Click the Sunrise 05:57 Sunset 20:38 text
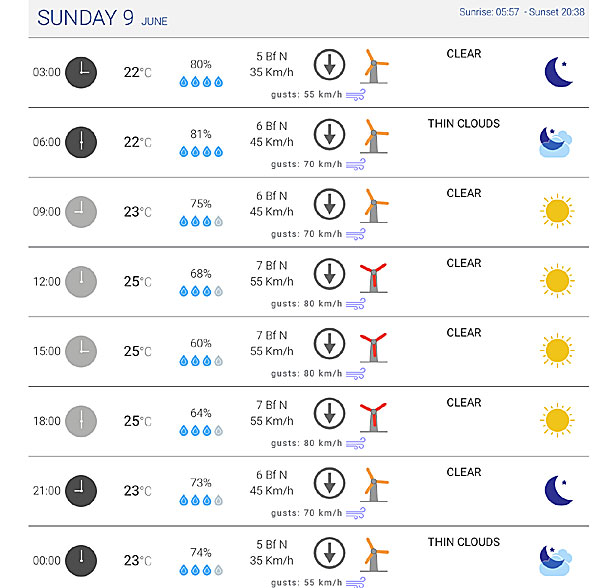The height and width of the screenshot is (588, 600). tap(522, 12)
